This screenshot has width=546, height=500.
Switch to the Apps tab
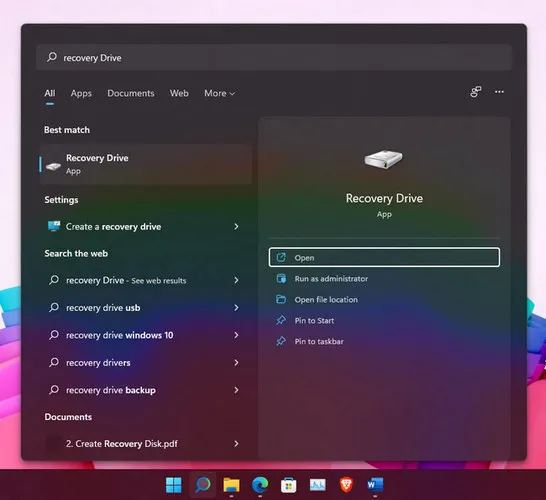pyautogui.click(x=81, y=93)
